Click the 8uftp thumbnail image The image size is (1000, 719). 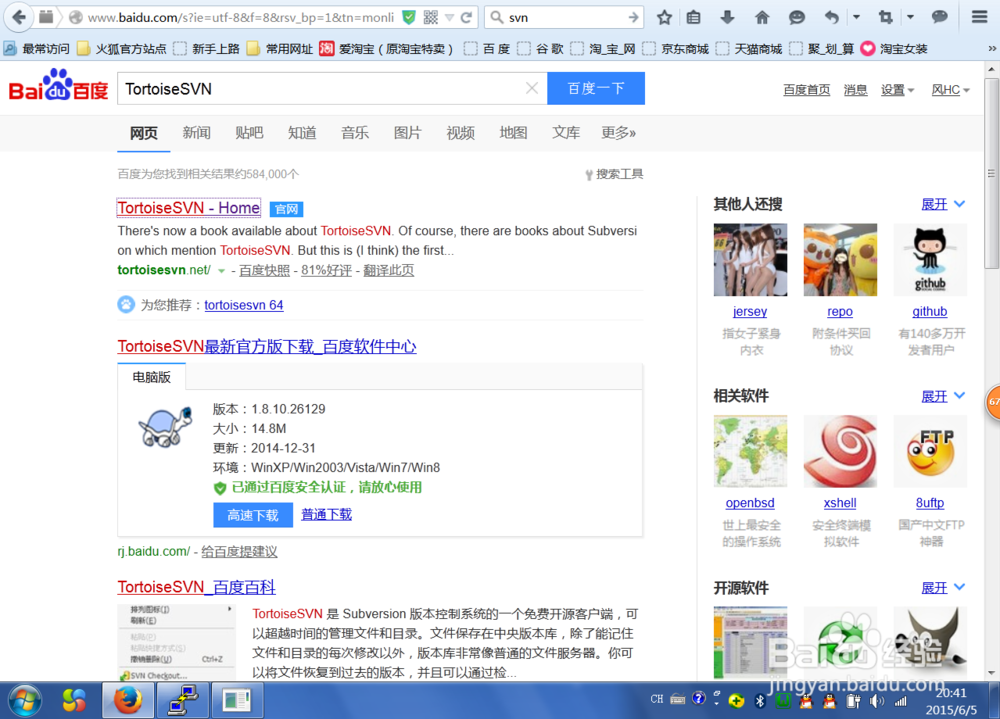tap(930, 451)
